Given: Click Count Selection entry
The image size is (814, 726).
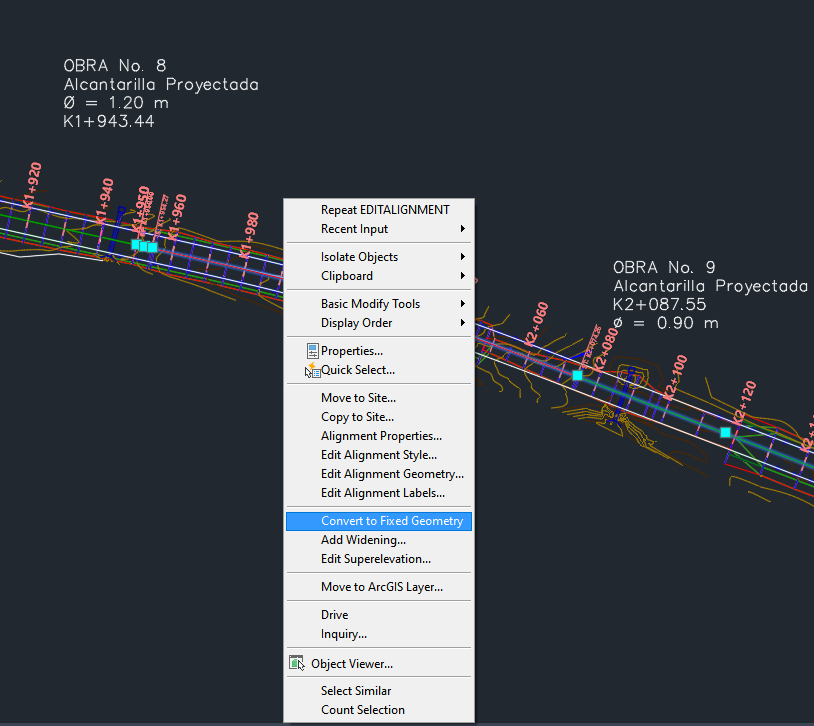Looking at the screenshot, I should tap(379, 710).
